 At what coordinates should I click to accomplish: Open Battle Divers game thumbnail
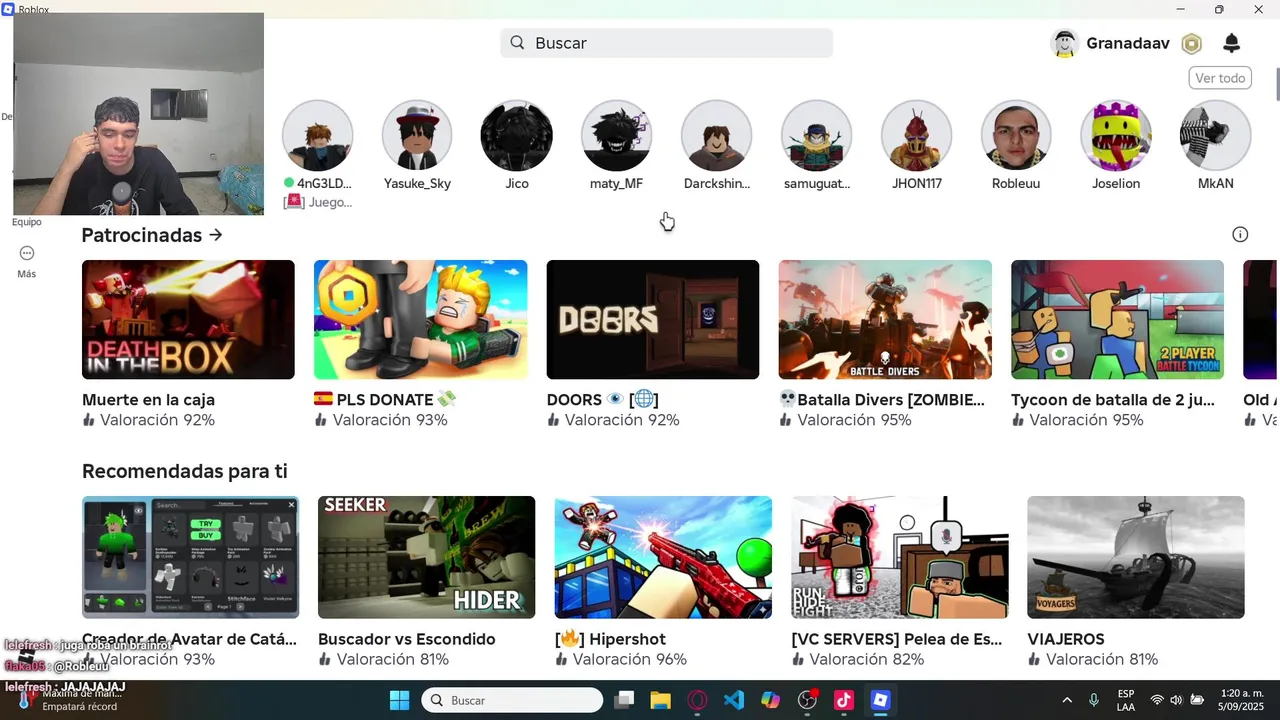[885, 319]
